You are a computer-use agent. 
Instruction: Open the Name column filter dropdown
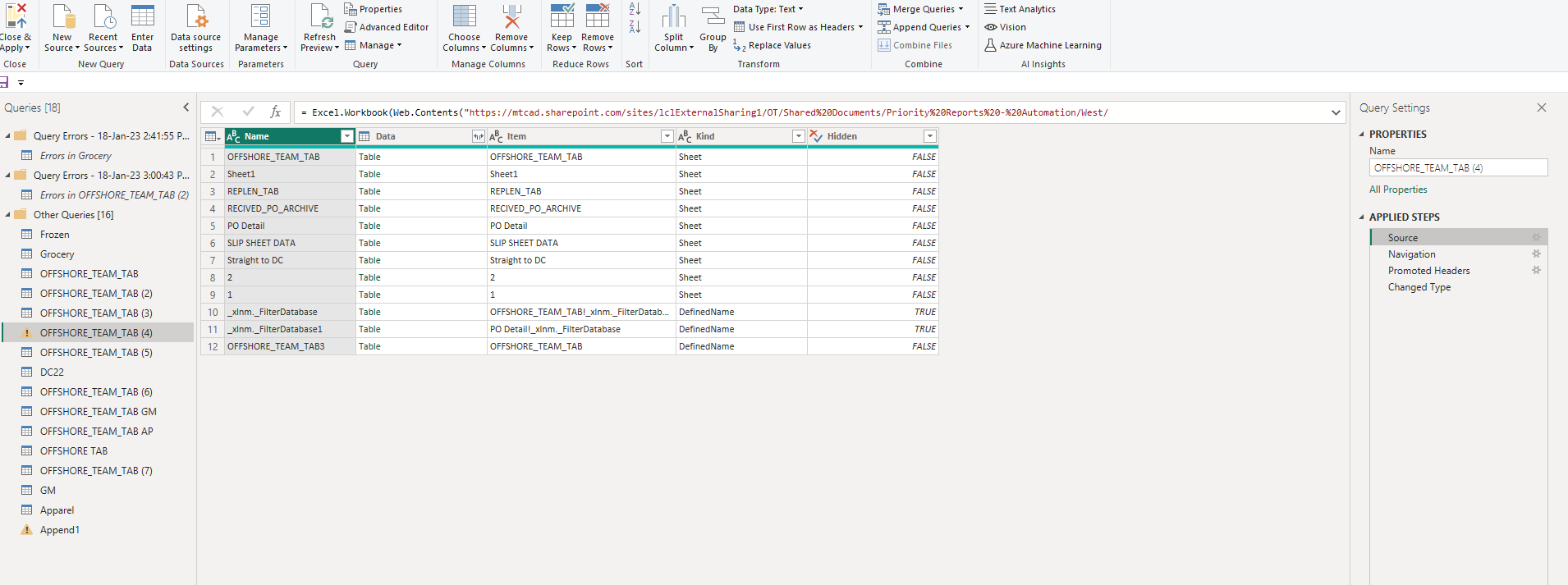tap(346, 136)
